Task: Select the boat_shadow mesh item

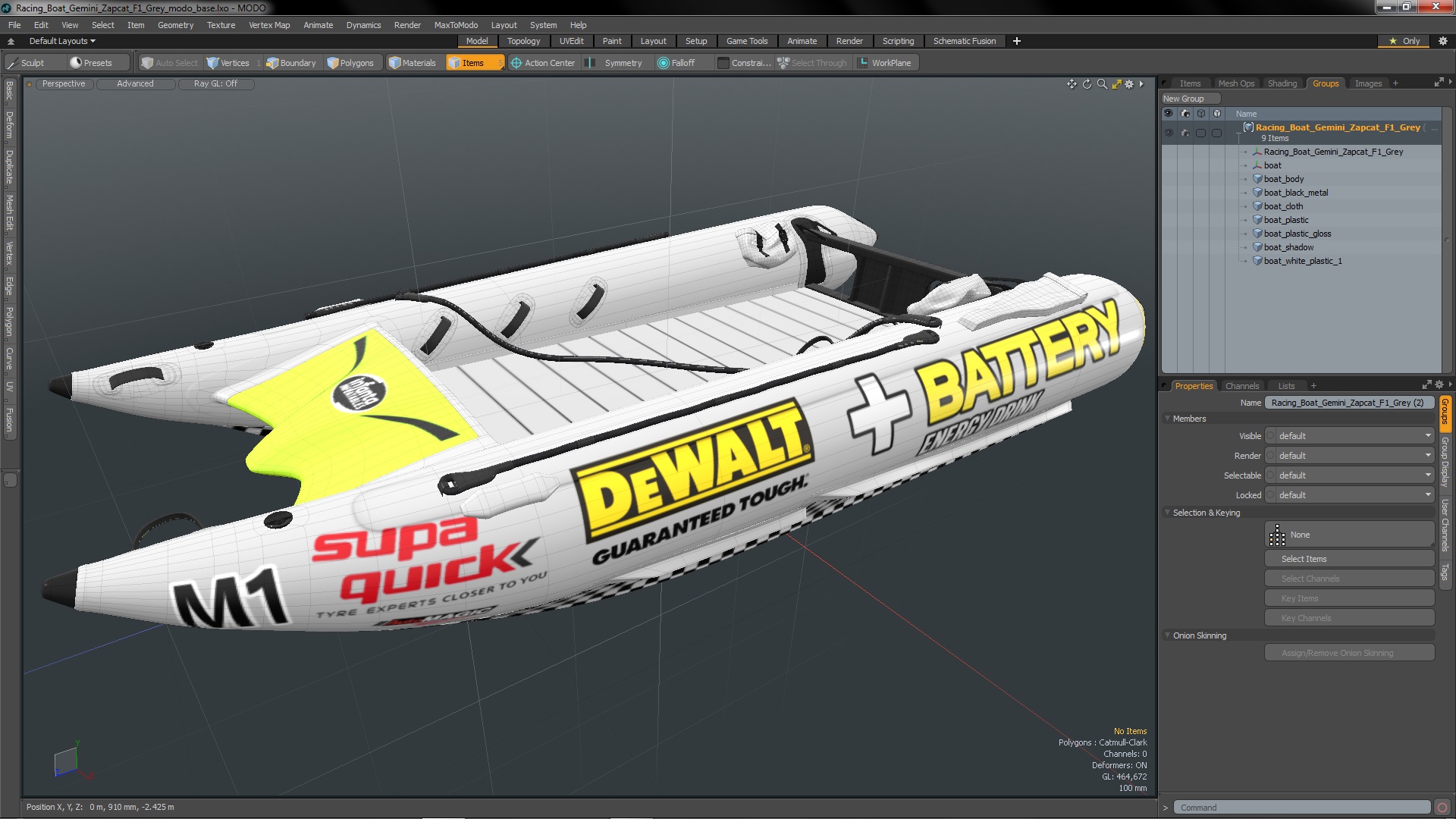Action: point(1288,247)
